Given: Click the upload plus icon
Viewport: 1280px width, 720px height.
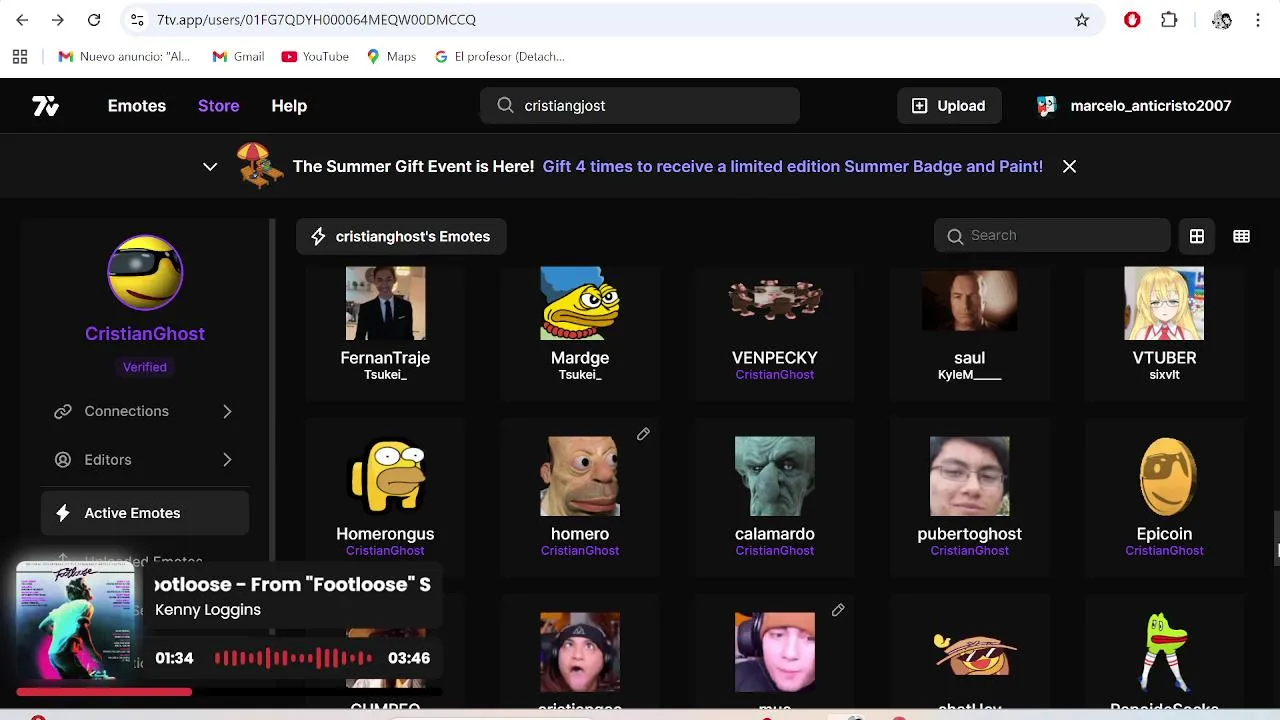Looking at the screenshot, I should tap(920, 106).
